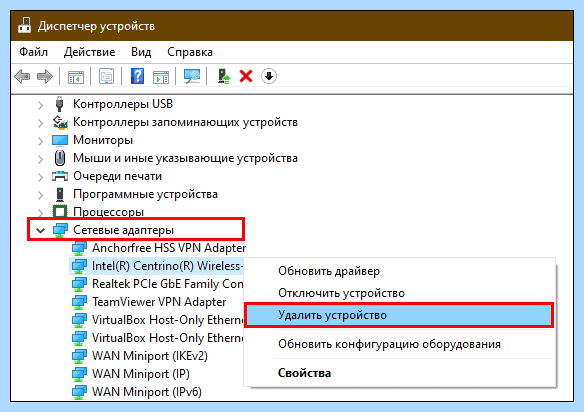This screenshot has height=412, width=584.
Task: Select Intel(R) Centrino(R) Wireless entry
Action: coord(168,266)
